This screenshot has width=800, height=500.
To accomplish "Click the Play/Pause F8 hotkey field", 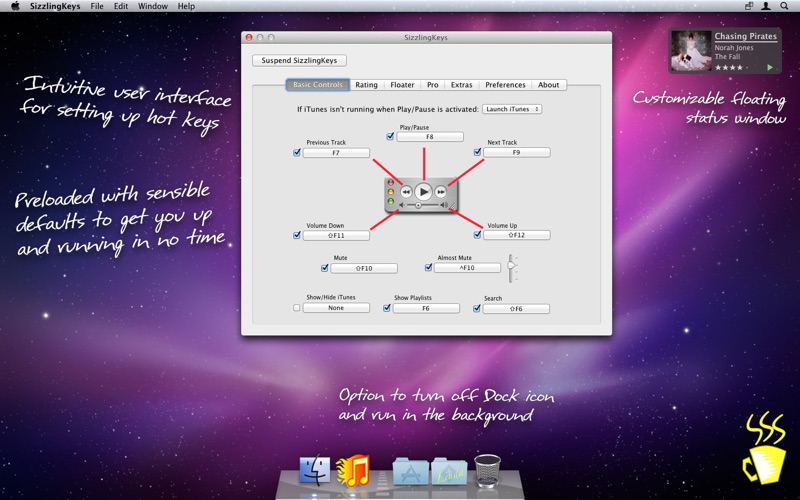I will [x=430, y=137].
